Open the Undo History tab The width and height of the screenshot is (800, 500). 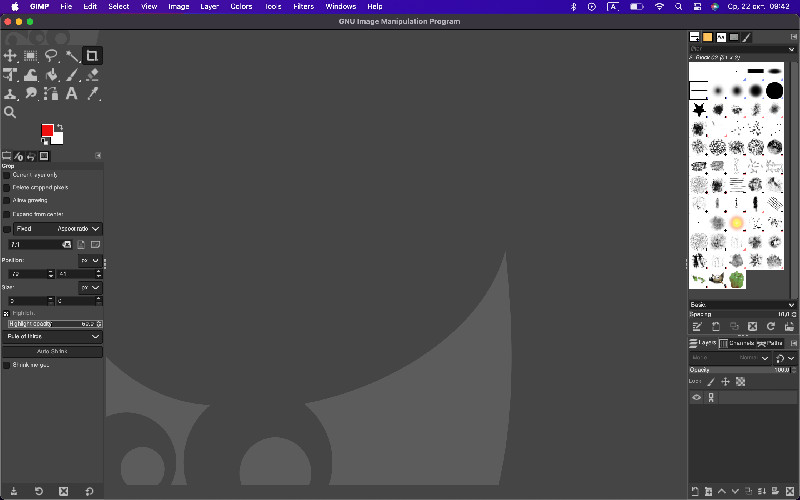pyautogui.click(x=31, y=156)
